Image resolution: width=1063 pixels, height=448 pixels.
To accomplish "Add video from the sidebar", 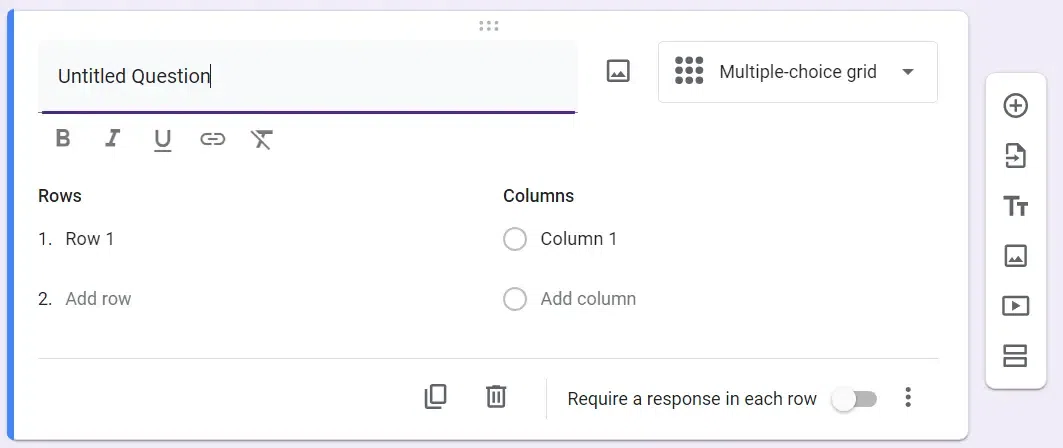I will [x=1015, y=306].
